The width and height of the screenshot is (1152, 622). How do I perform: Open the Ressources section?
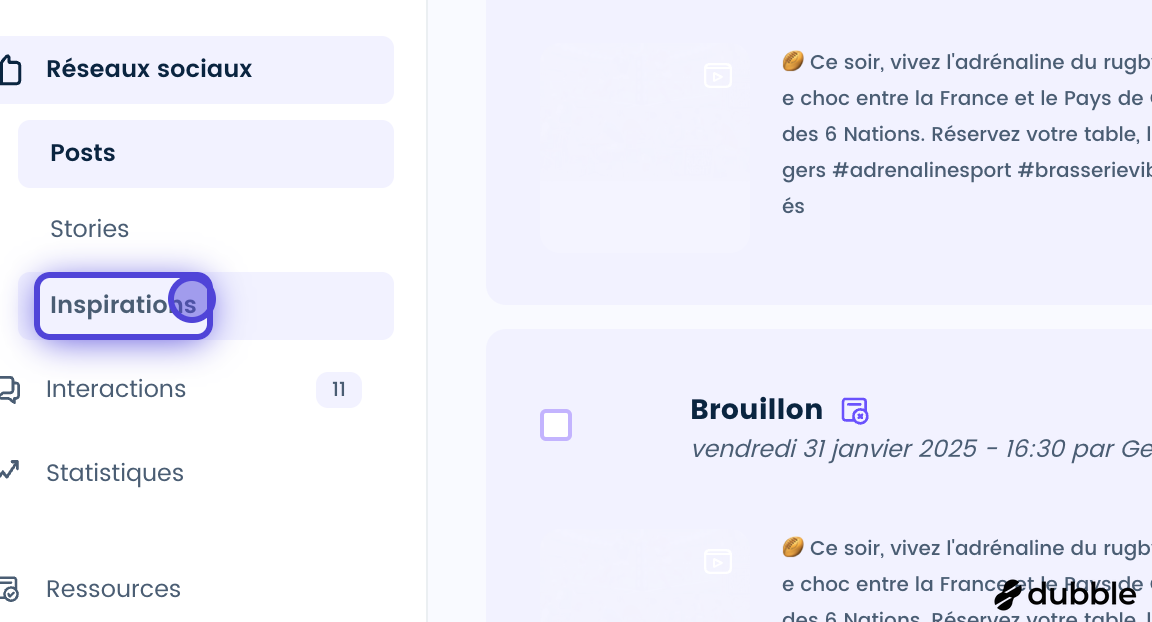(x=113, y=589)
